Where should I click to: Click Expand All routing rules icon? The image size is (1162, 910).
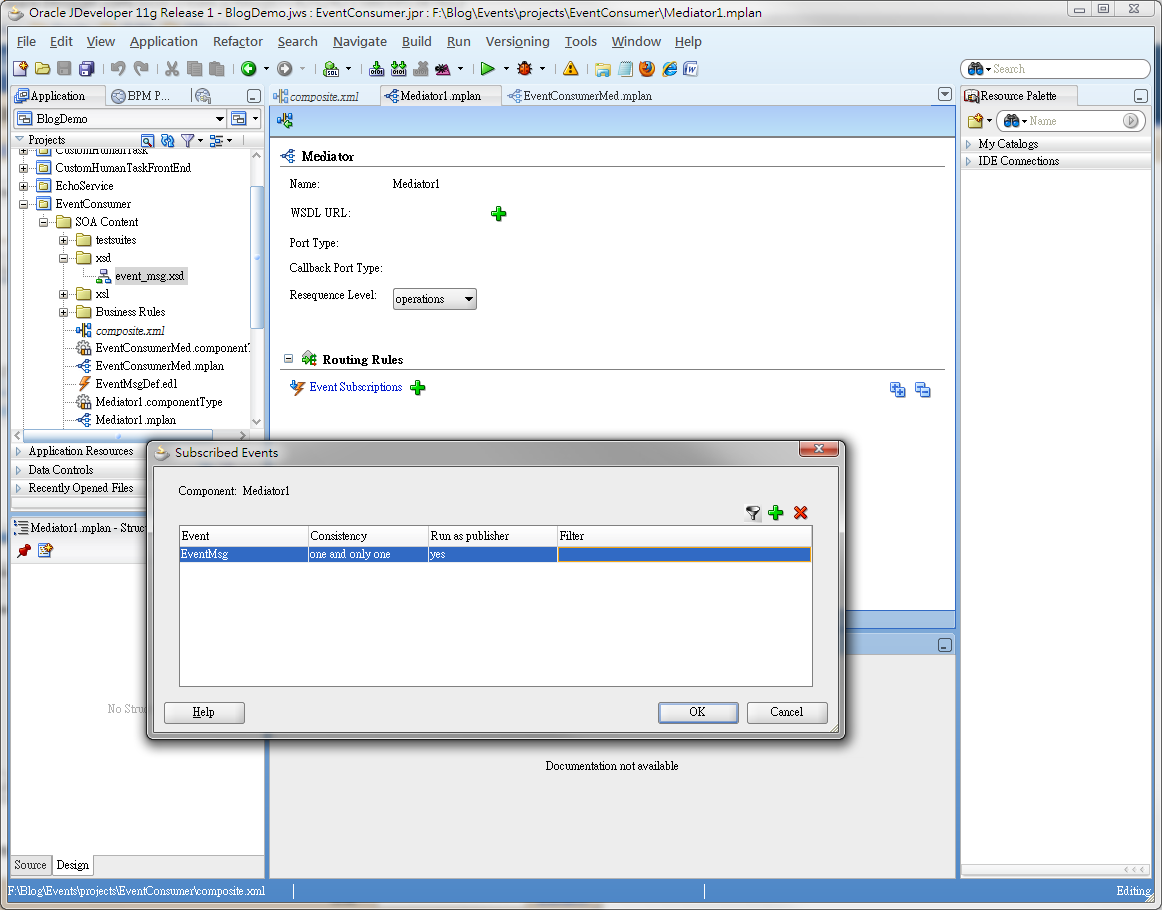tap(897, 390)
